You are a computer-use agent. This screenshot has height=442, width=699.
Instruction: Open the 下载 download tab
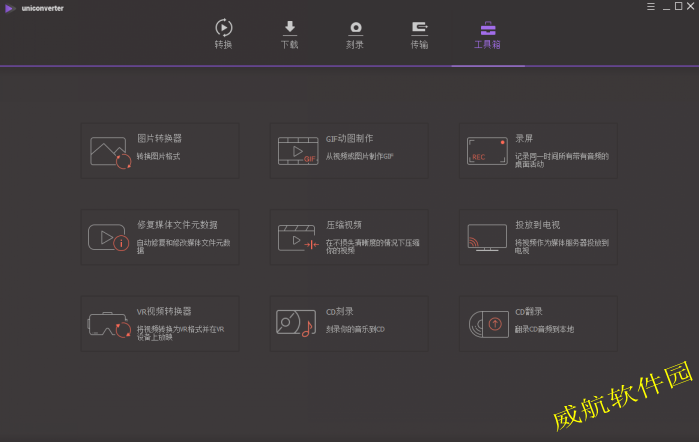click(290, 34)
